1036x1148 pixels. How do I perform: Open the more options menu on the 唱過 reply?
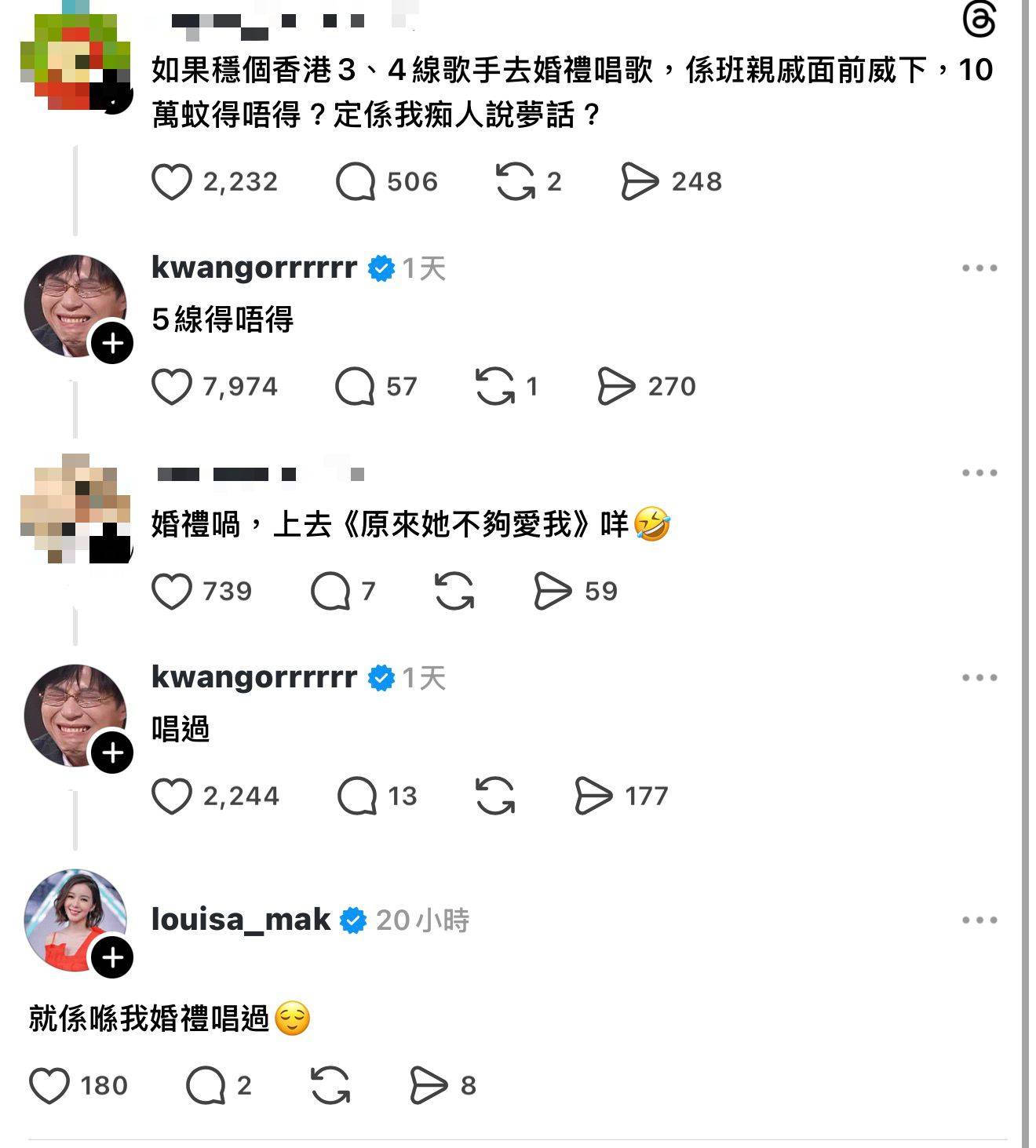tap(979, 678)
